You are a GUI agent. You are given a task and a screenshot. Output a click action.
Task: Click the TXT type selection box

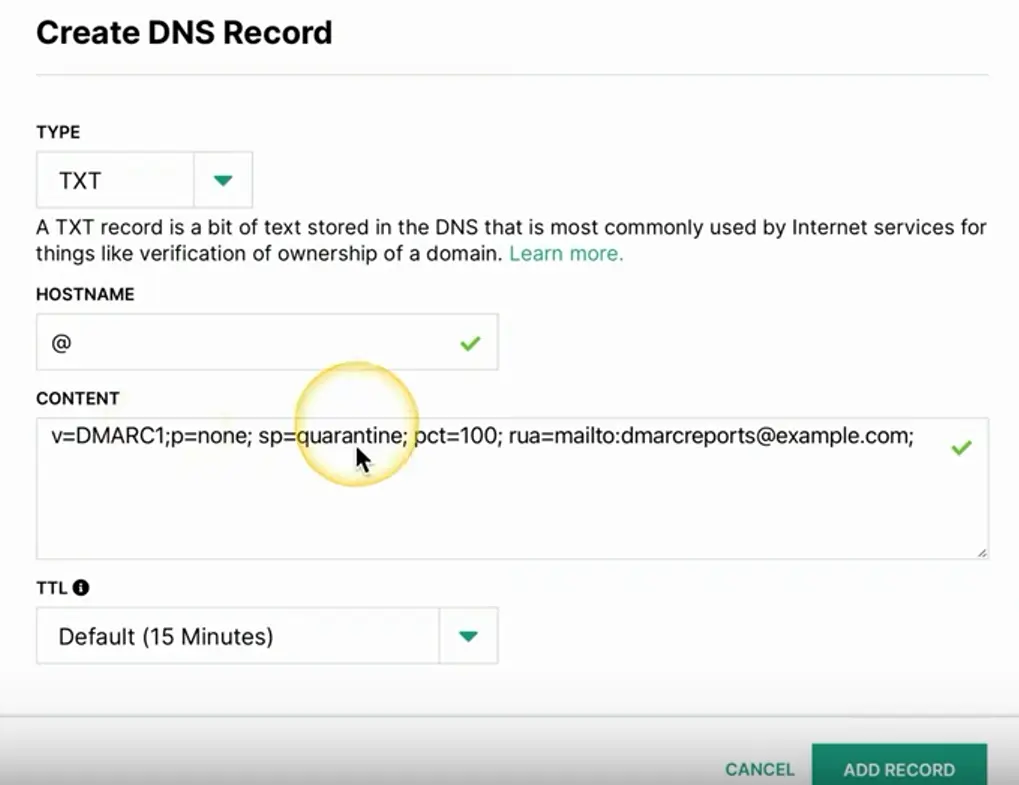click(x=114, y=180)
